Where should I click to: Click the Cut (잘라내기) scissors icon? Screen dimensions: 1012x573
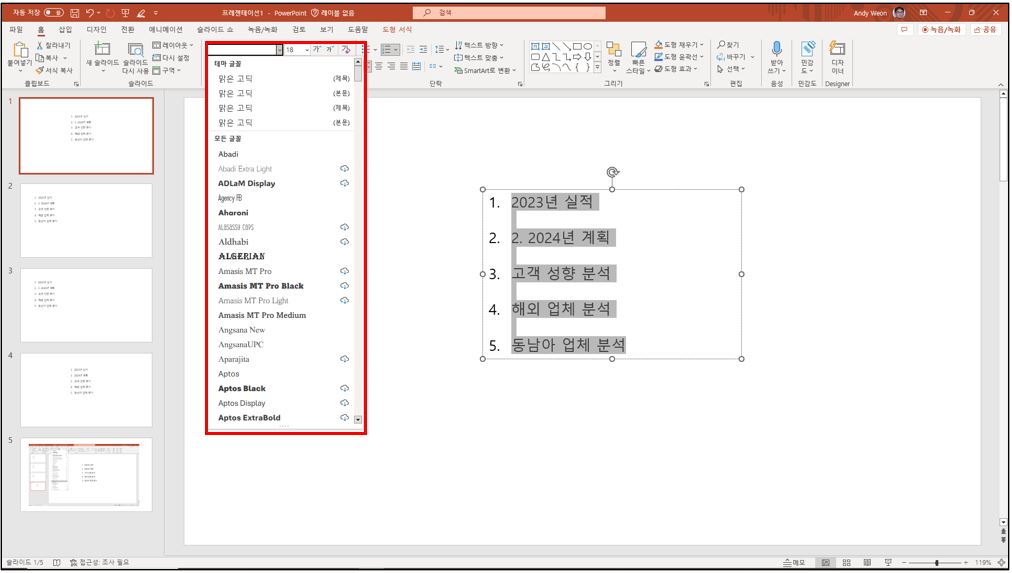[x=40, y=46]
